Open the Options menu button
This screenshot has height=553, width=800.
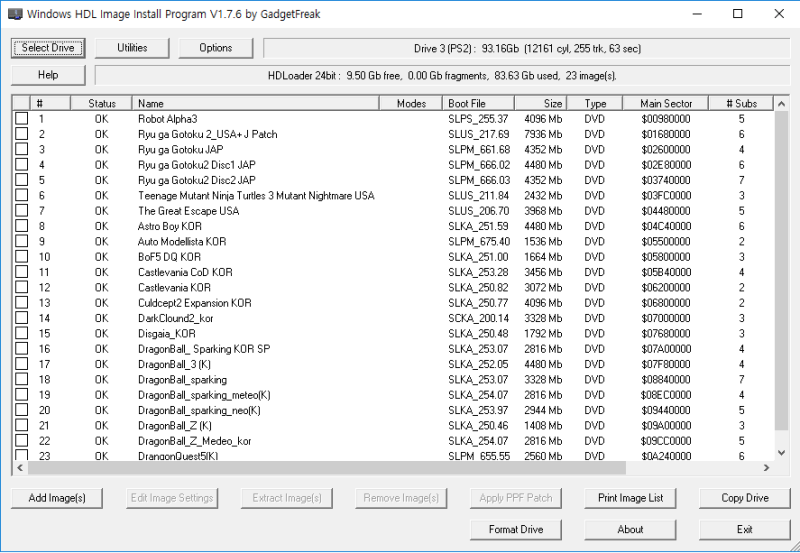coord(216,48)
